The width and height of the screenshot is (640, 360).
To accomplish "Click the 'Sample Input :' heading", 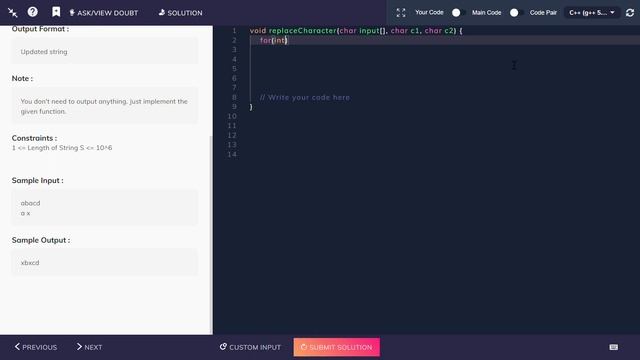I will point(38,180).
